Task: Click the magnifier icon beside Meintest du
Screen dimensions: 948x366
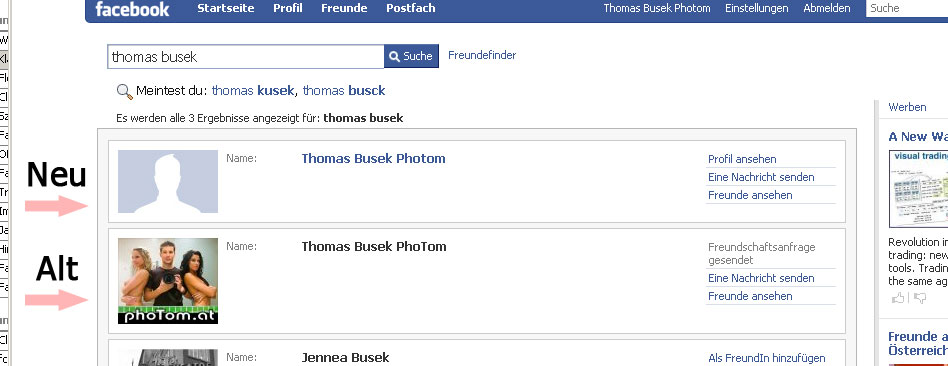Action: [x=125, y=92]
